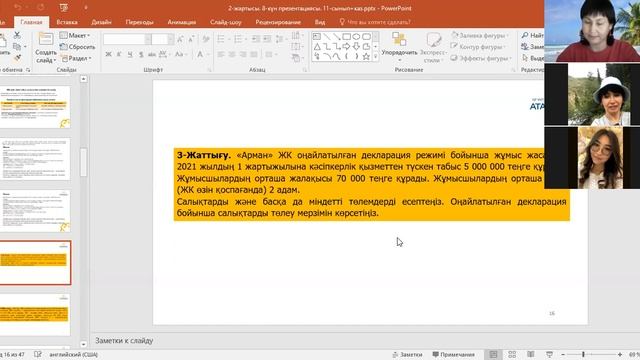Open the font name combo box
The width and height of the screenshot is (640, 360).
click(x=127, y=39)
